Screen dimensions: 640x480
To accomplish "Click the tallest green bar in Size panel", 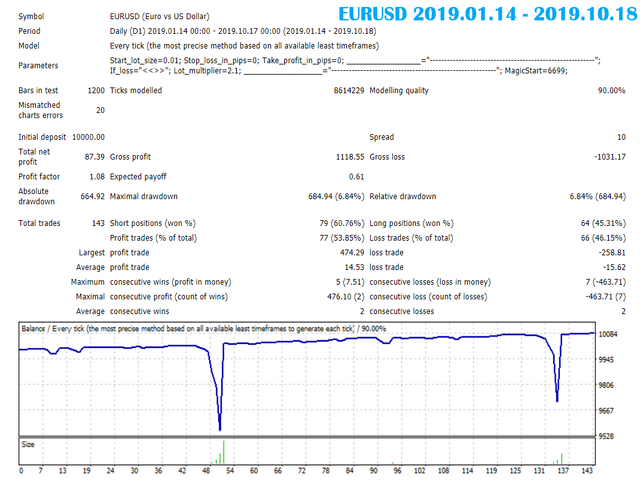I will click(x=224, y=452).
